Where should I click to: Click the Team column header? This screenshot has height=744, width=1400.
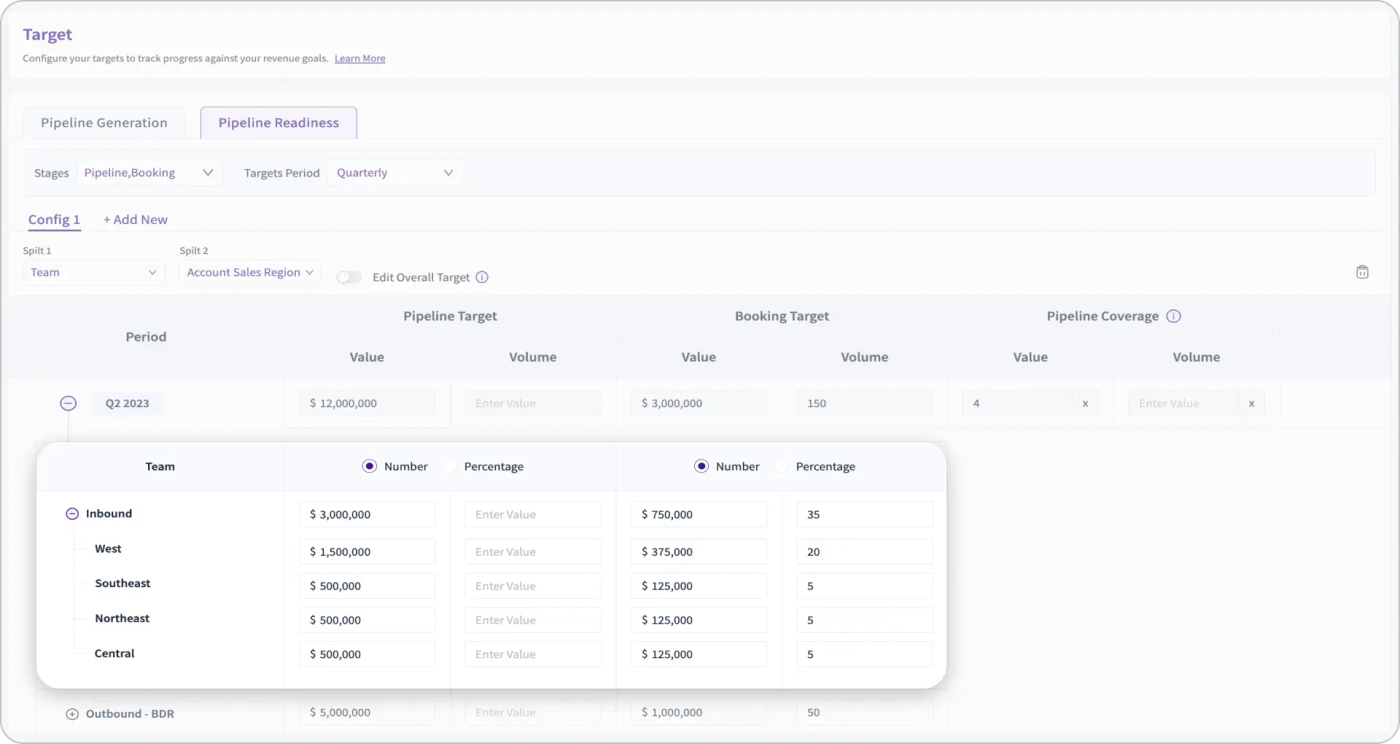click(160, 466)
